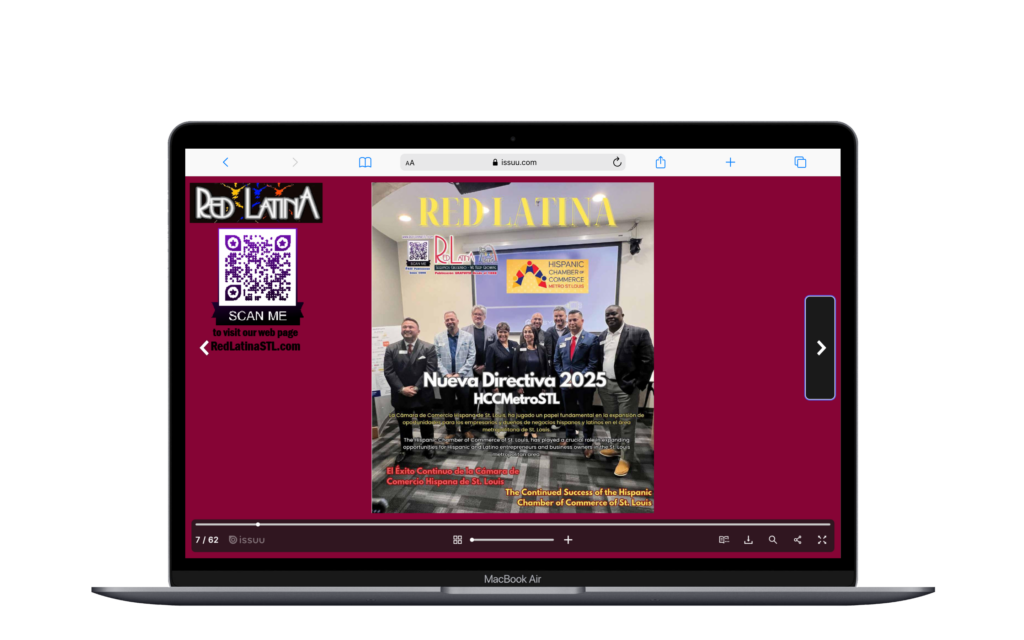Click the magazine cover page
This screenshot has height=640, width=1024.
[x=513, y=347]
